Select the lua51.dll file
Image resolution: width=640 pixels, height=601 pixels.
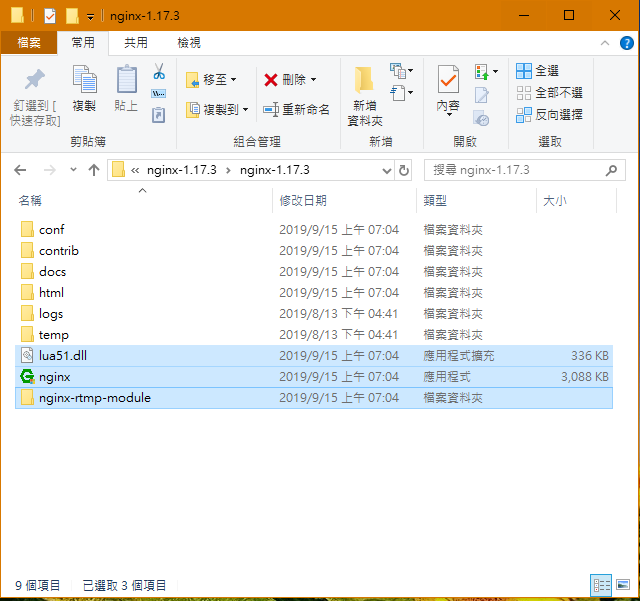313,356
